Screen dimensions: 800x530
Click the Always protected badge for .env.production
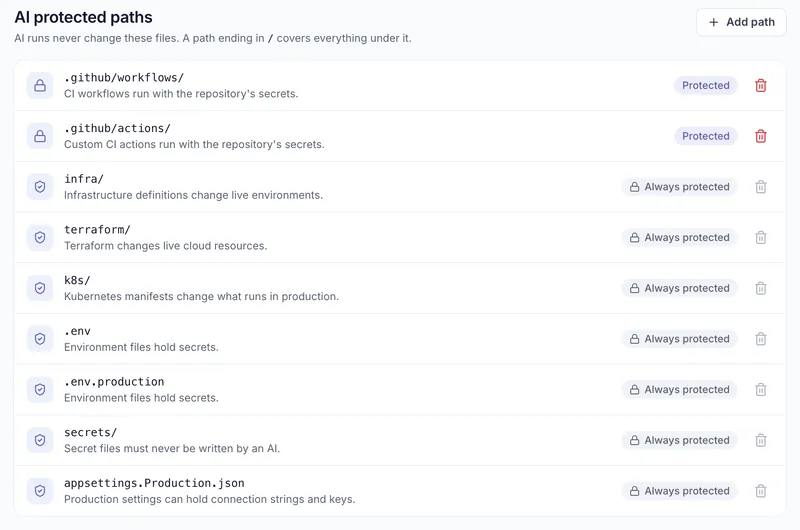679,390
